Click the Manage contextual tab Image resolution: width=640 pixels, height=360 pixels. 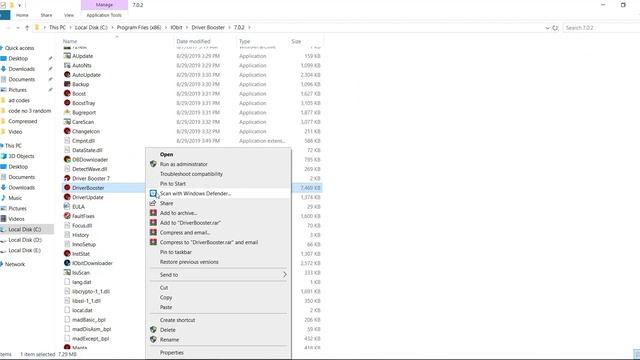(x=104, y=5)
